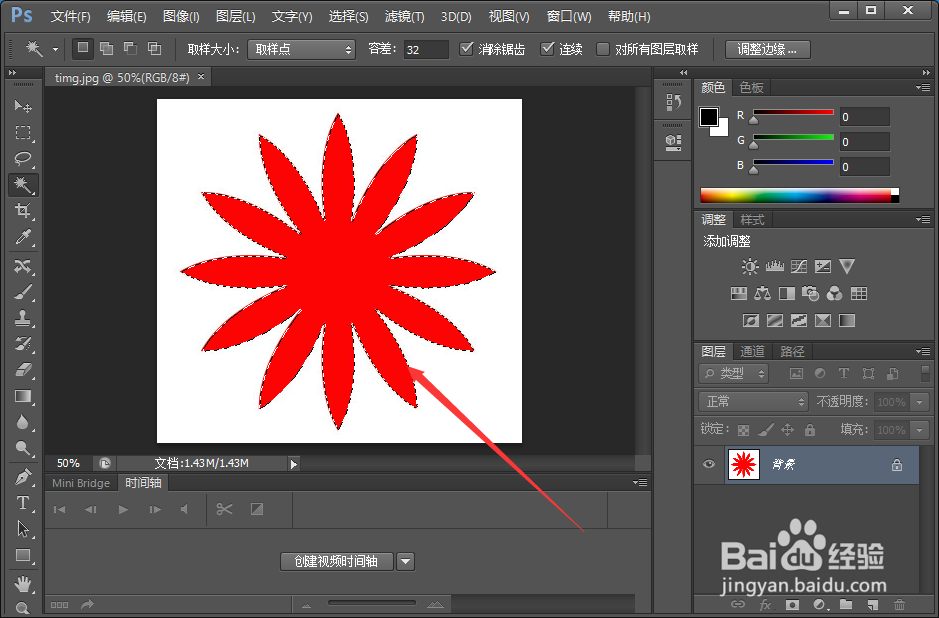
Task: Open the layer filter type (类型) dropdown
Action: 734,374
